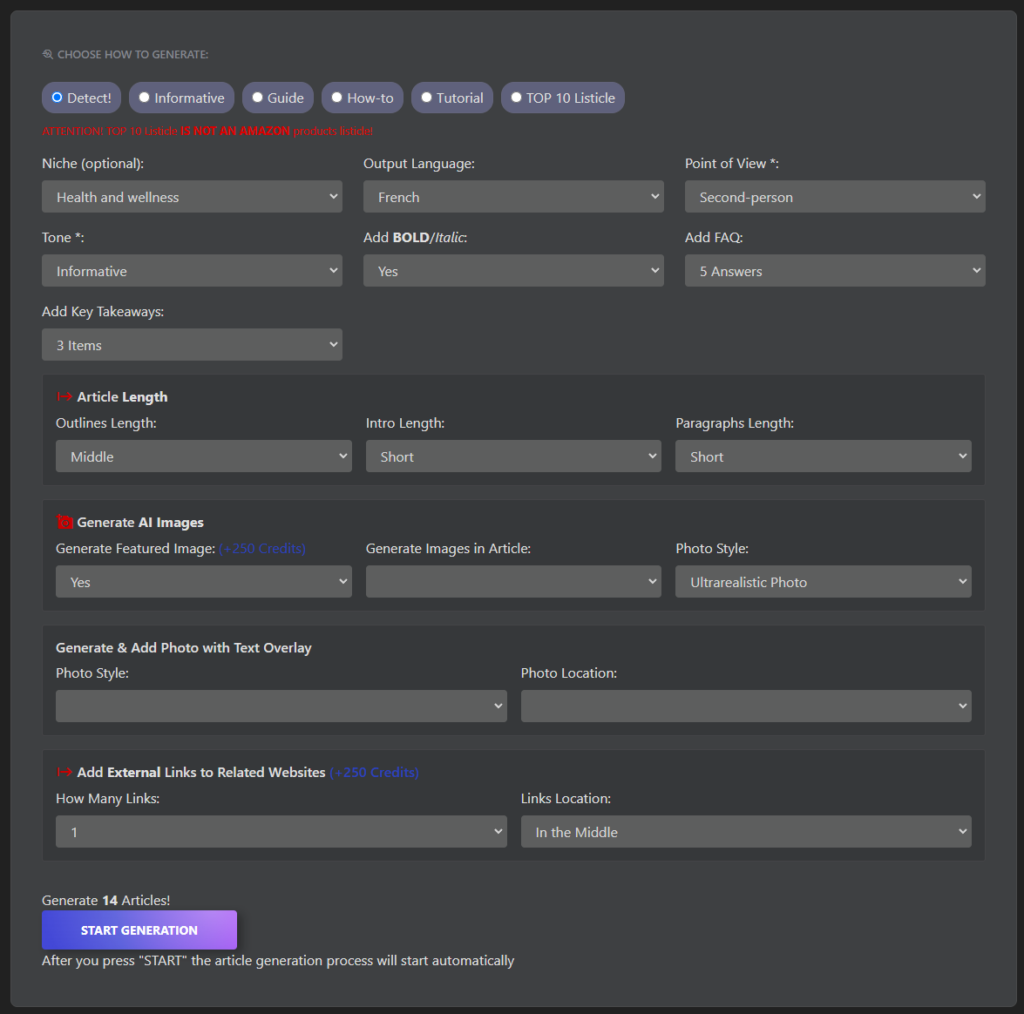Viewport: 1024px width, 1014px height.
Task: Open the Intro Length dropdown
Action: click(x=513, y=456)
